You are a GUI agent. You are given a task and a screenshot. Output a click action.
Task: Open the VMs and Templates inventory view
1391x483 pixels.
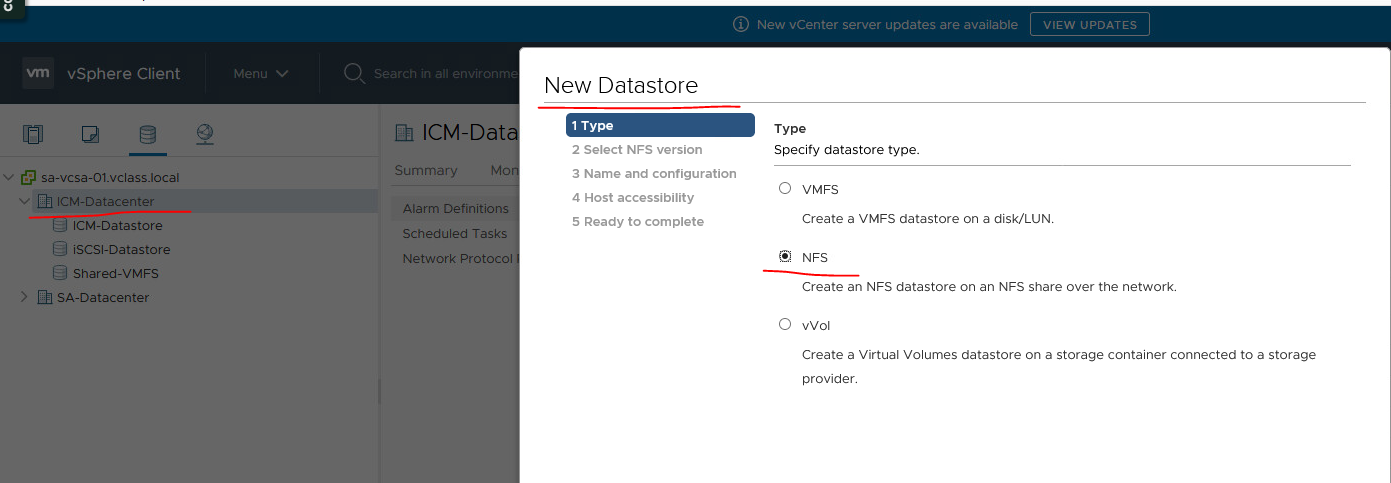(91, 134)
